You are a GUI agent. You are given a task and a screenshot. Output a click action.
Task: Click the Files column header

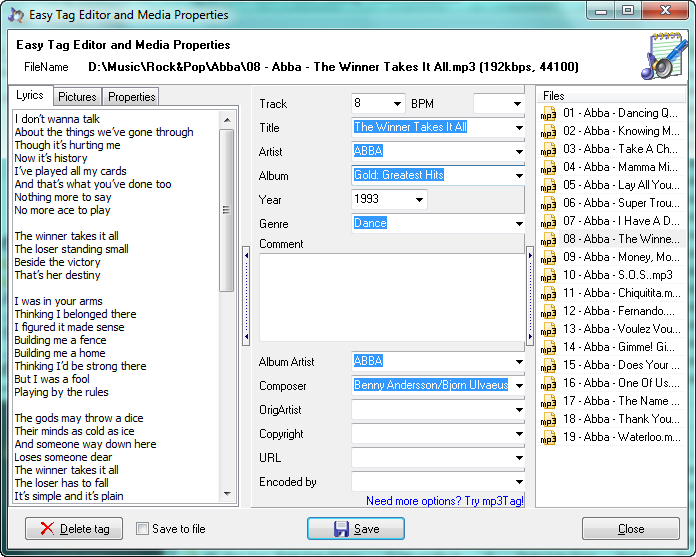[x=611, y=96]
